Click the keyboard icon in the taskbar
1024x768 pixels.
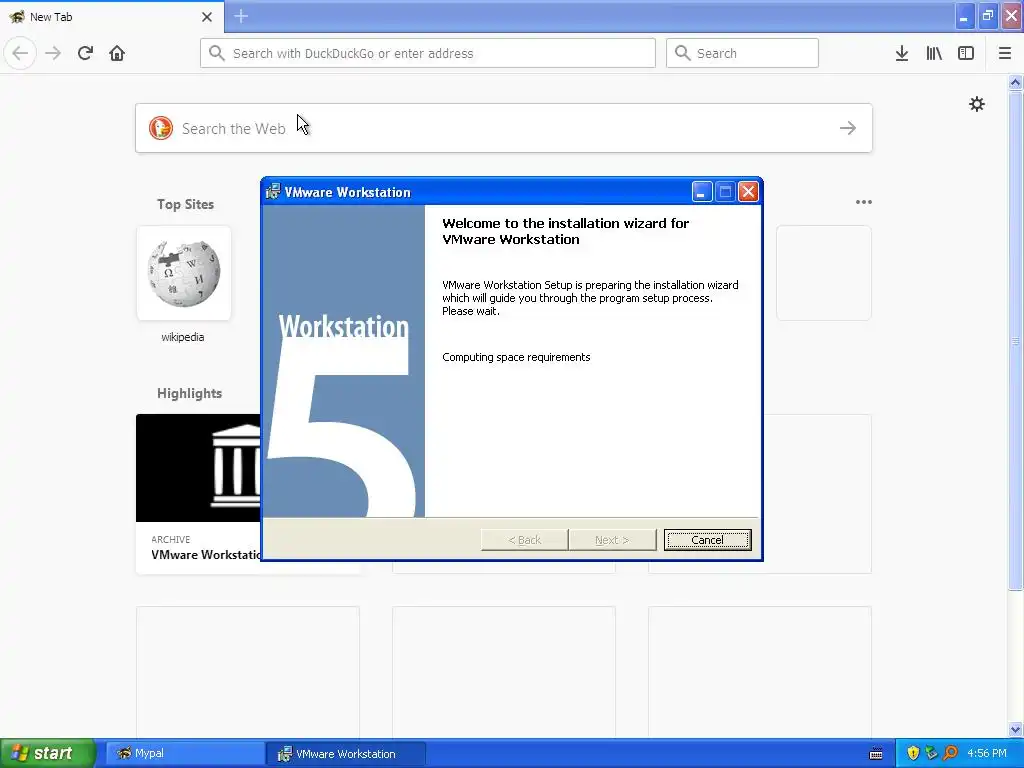click(876, 754)
